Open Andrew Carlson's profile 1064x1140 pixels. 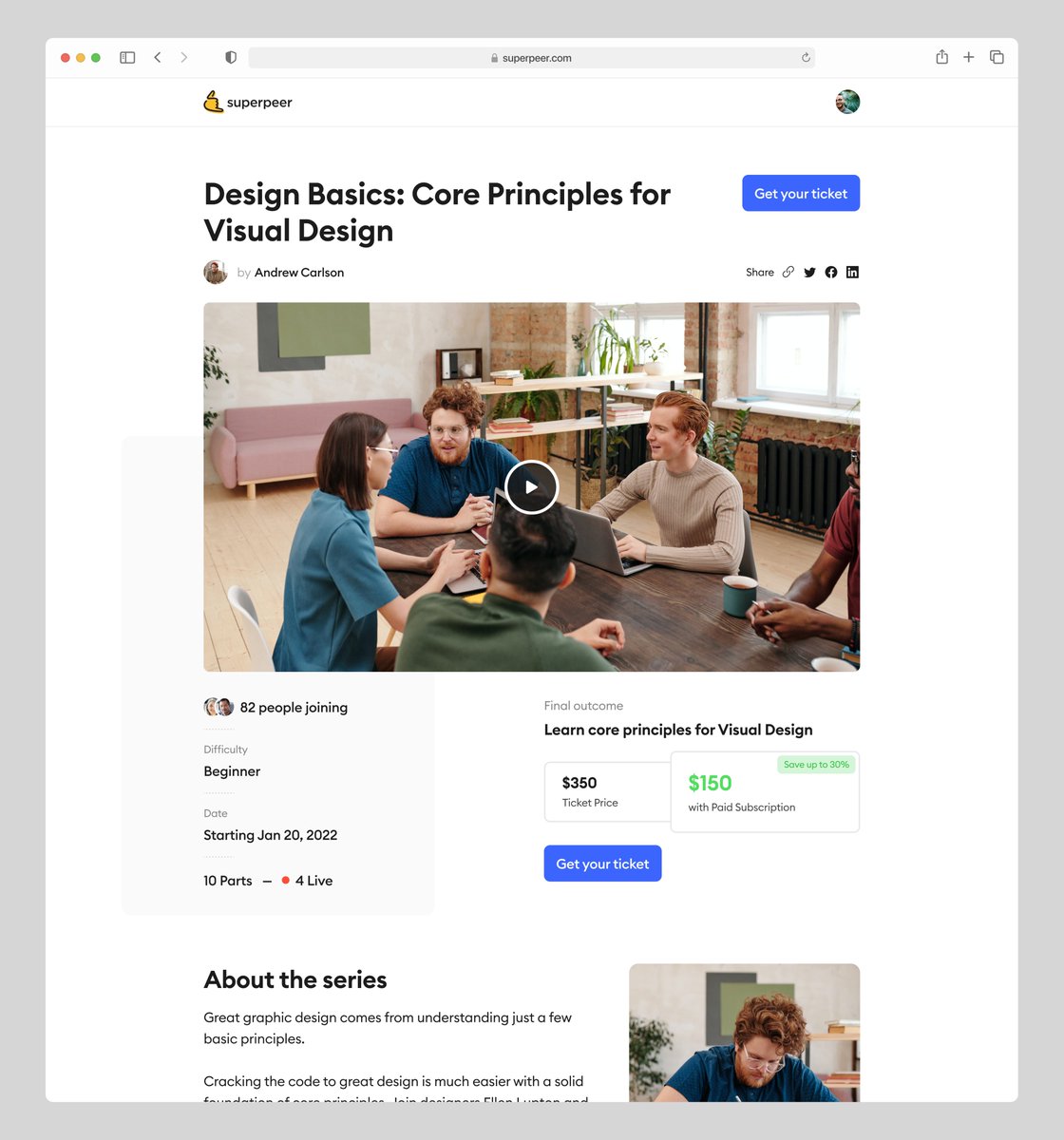tap(298, 272)
